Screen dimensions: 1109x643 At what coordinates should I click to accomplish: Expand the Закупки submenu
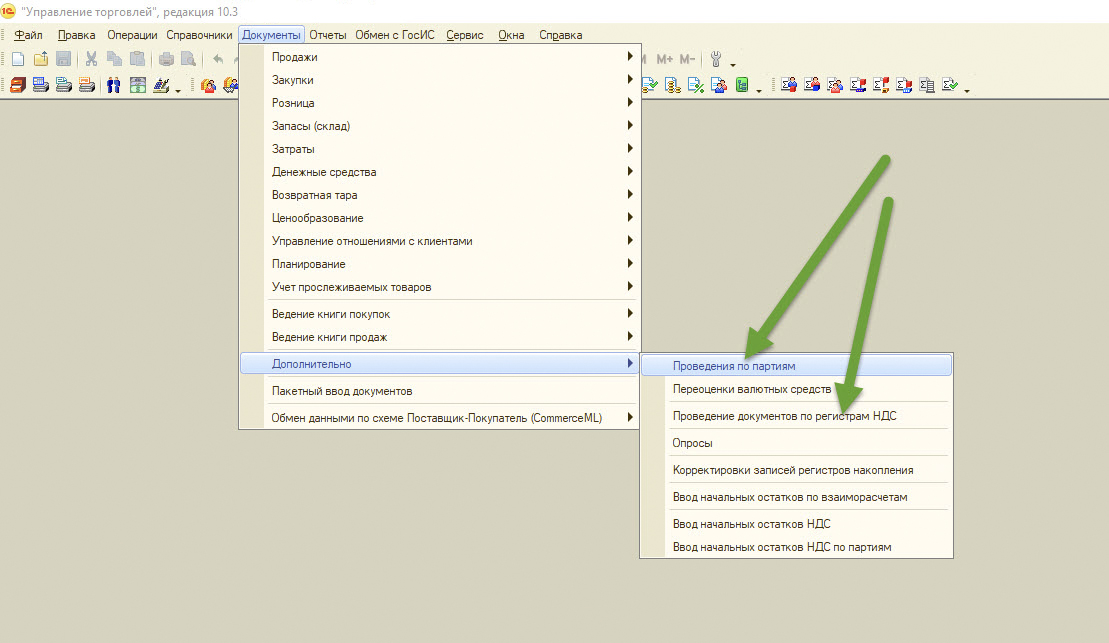439,80
